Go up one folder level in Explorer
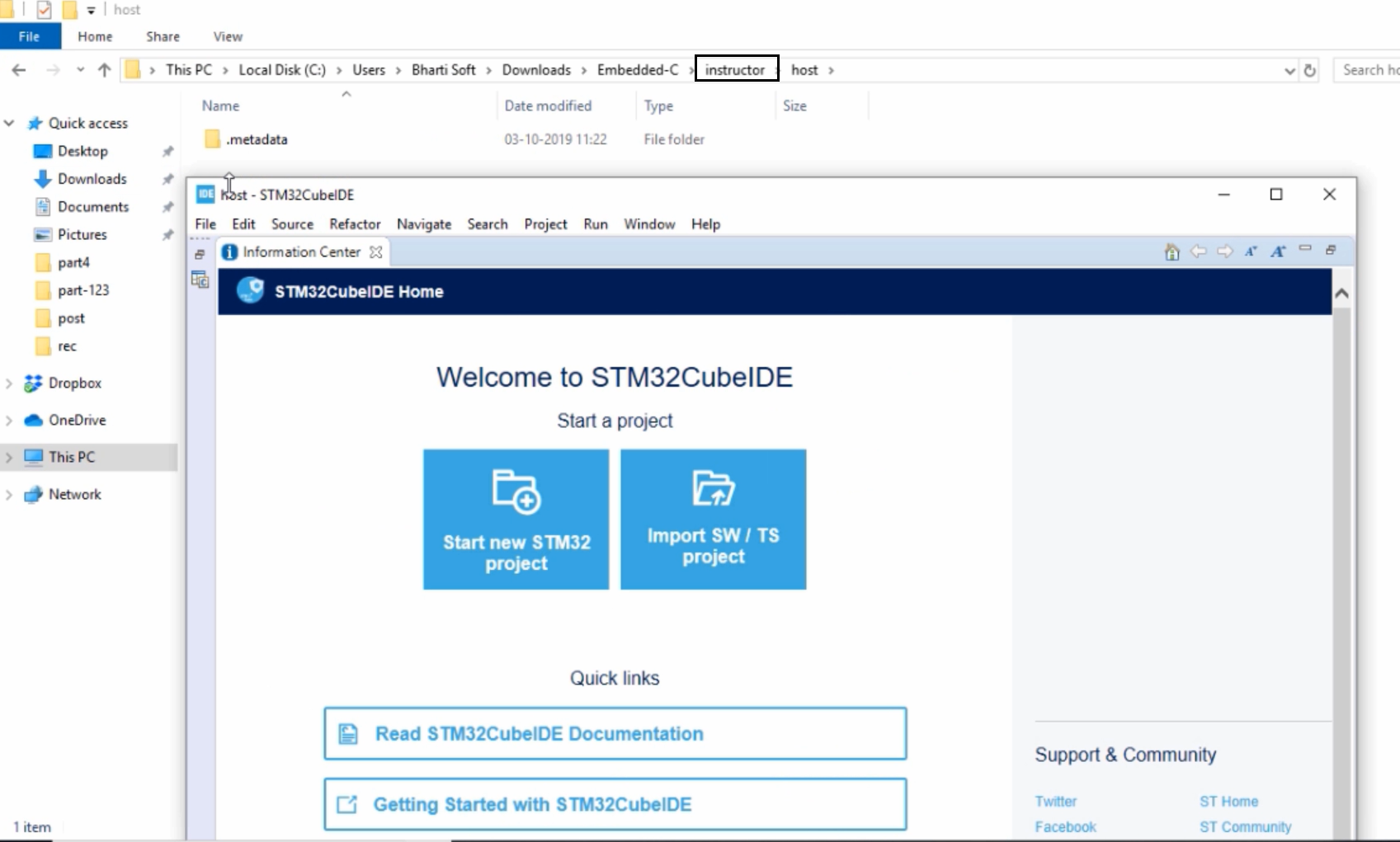The image size is (1400, 842). (104, 70)
